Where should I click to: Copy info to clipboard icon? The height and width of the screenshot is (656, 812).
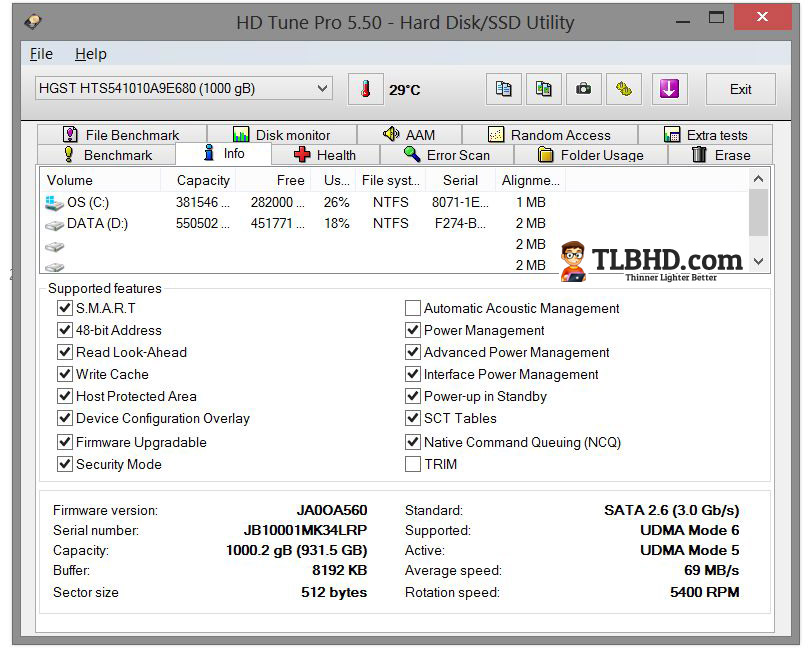pyautogui.click(x=503, y=89)
